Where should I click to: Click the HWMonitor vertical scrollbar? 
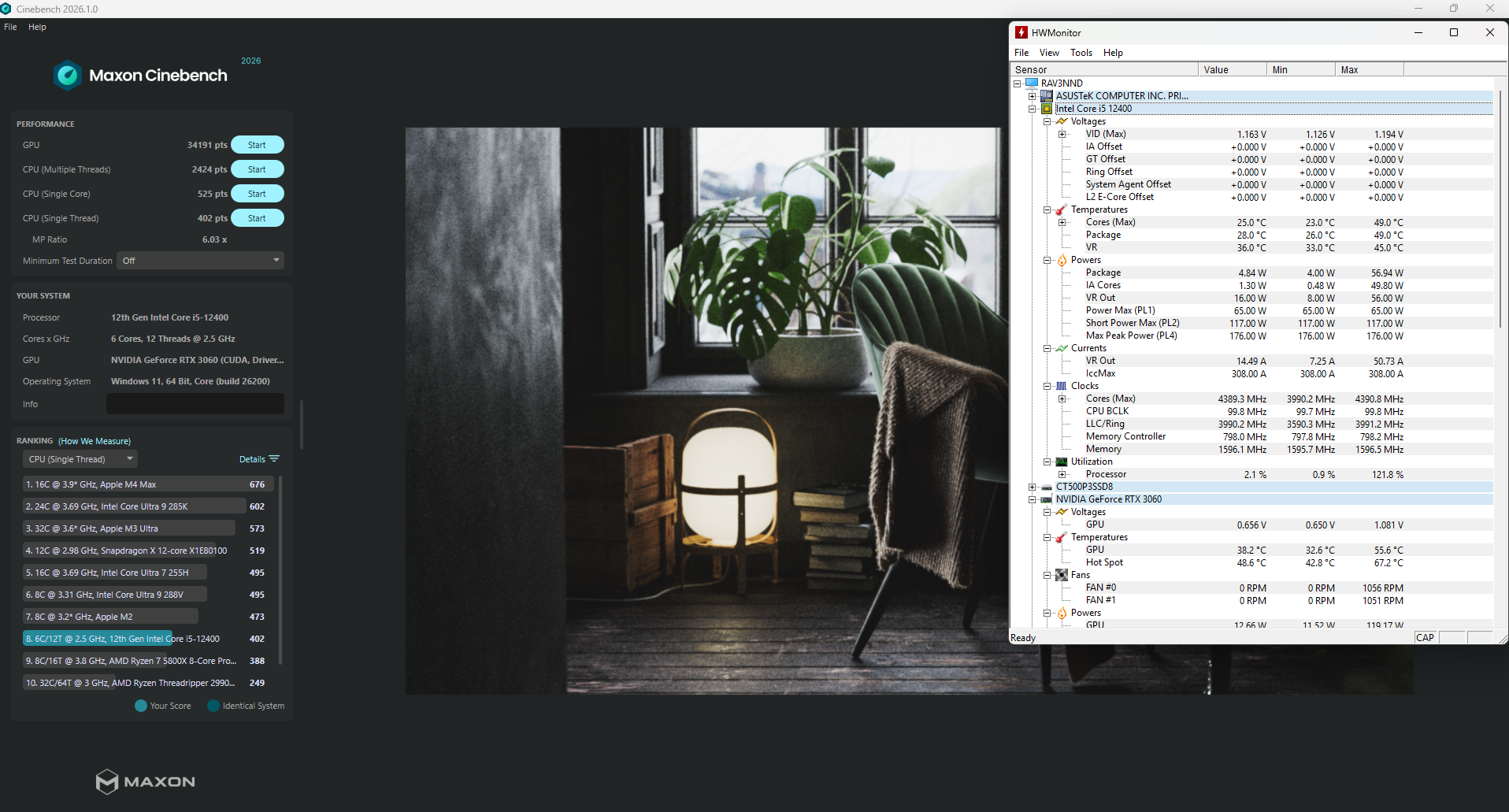coord(1500,209)
